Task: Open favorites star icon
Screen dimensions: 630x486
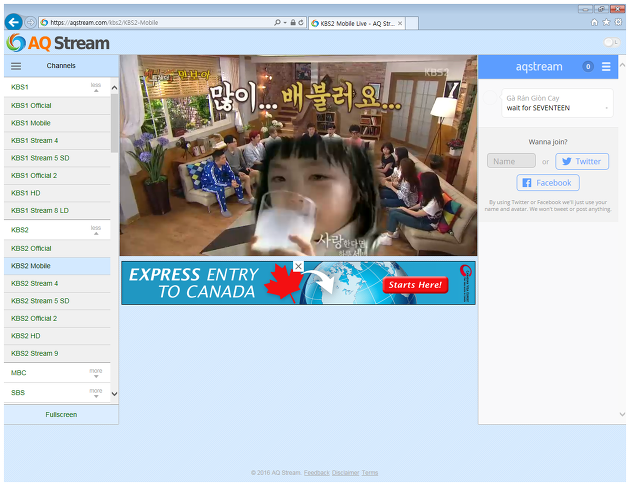Action: [606, 22]
